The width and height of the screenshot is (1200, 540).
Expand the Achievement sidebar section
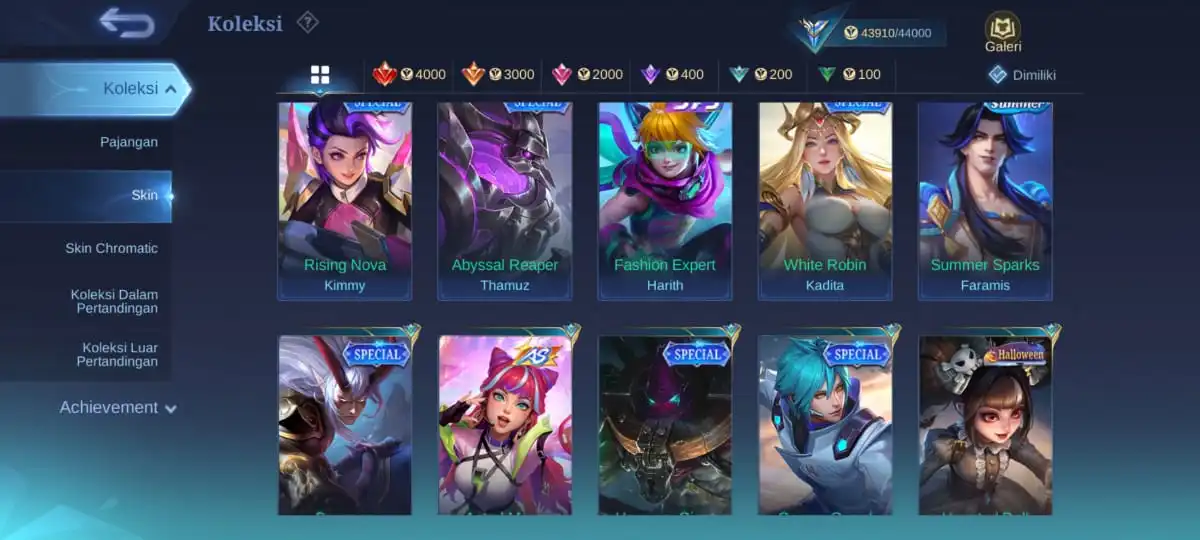pos(117,408)
